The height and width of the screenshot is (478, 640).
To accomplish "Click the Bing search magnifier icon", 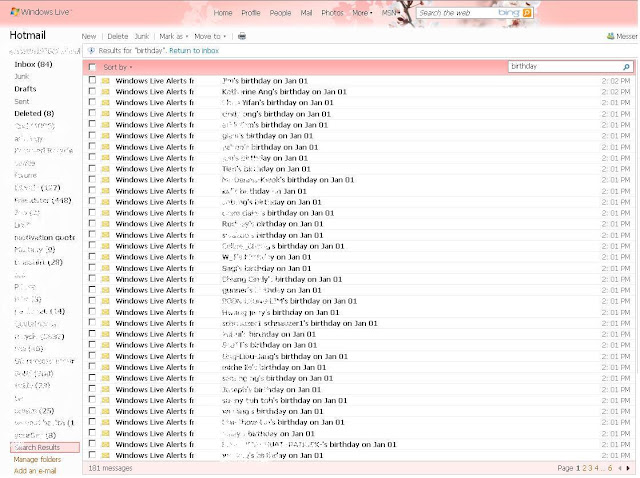I will [527, 13].
